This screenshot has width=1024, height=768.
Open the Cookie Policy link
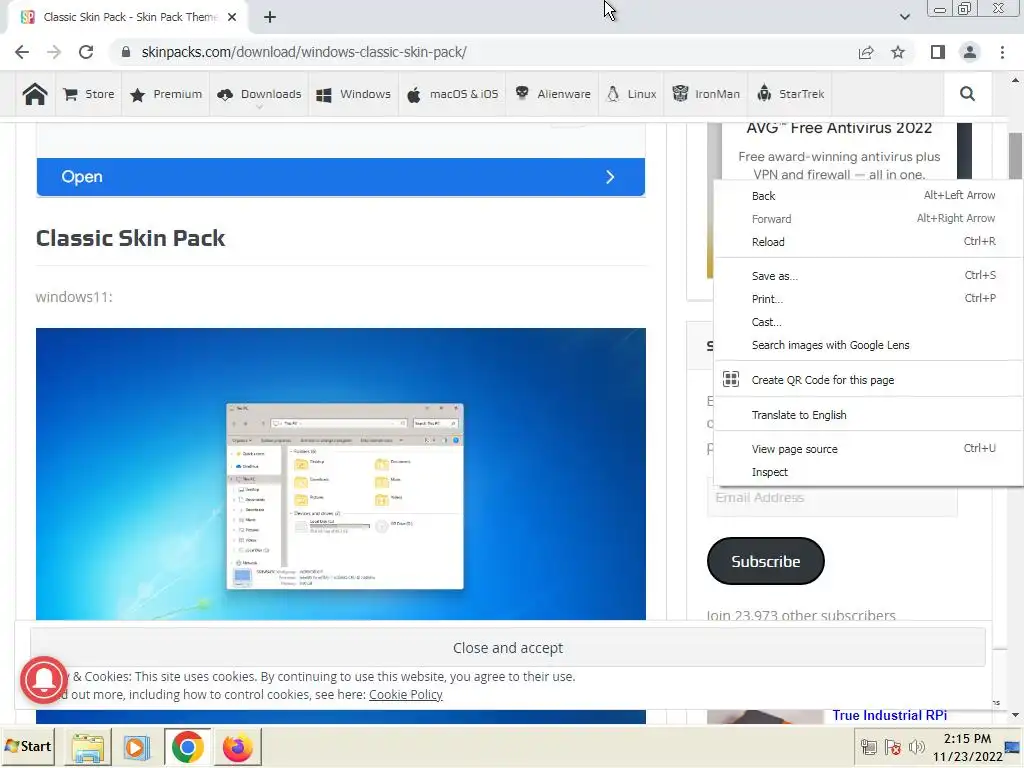[406, 695]
